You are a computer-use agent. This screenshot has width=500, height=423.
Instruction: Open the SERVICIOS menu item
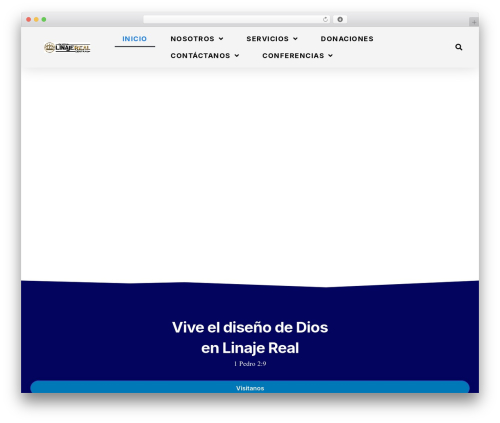[x=267, y=39]
